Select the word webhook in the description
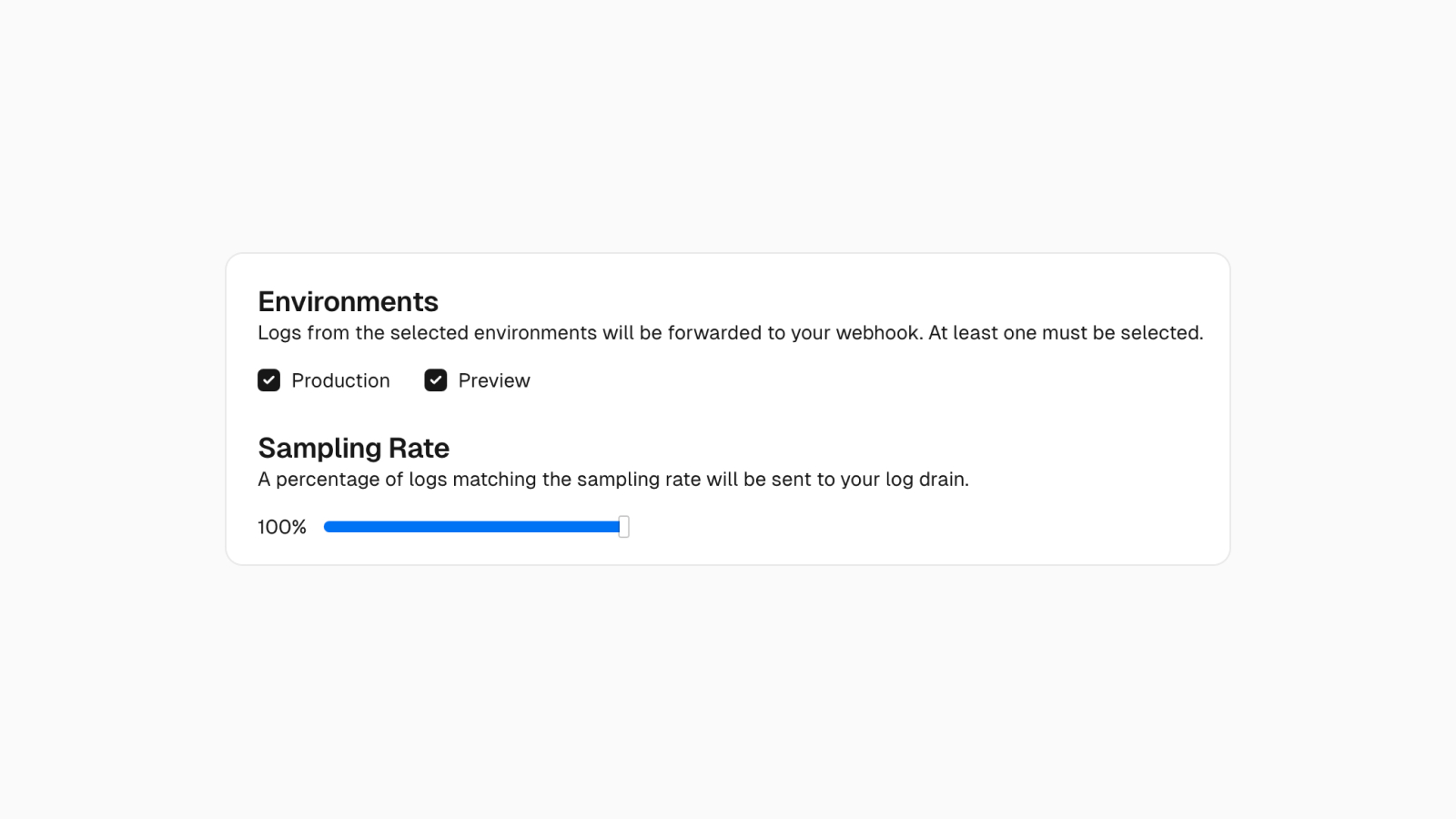Image resolution: width=1456 pixels, height=819 pixels. coord(874,333)
